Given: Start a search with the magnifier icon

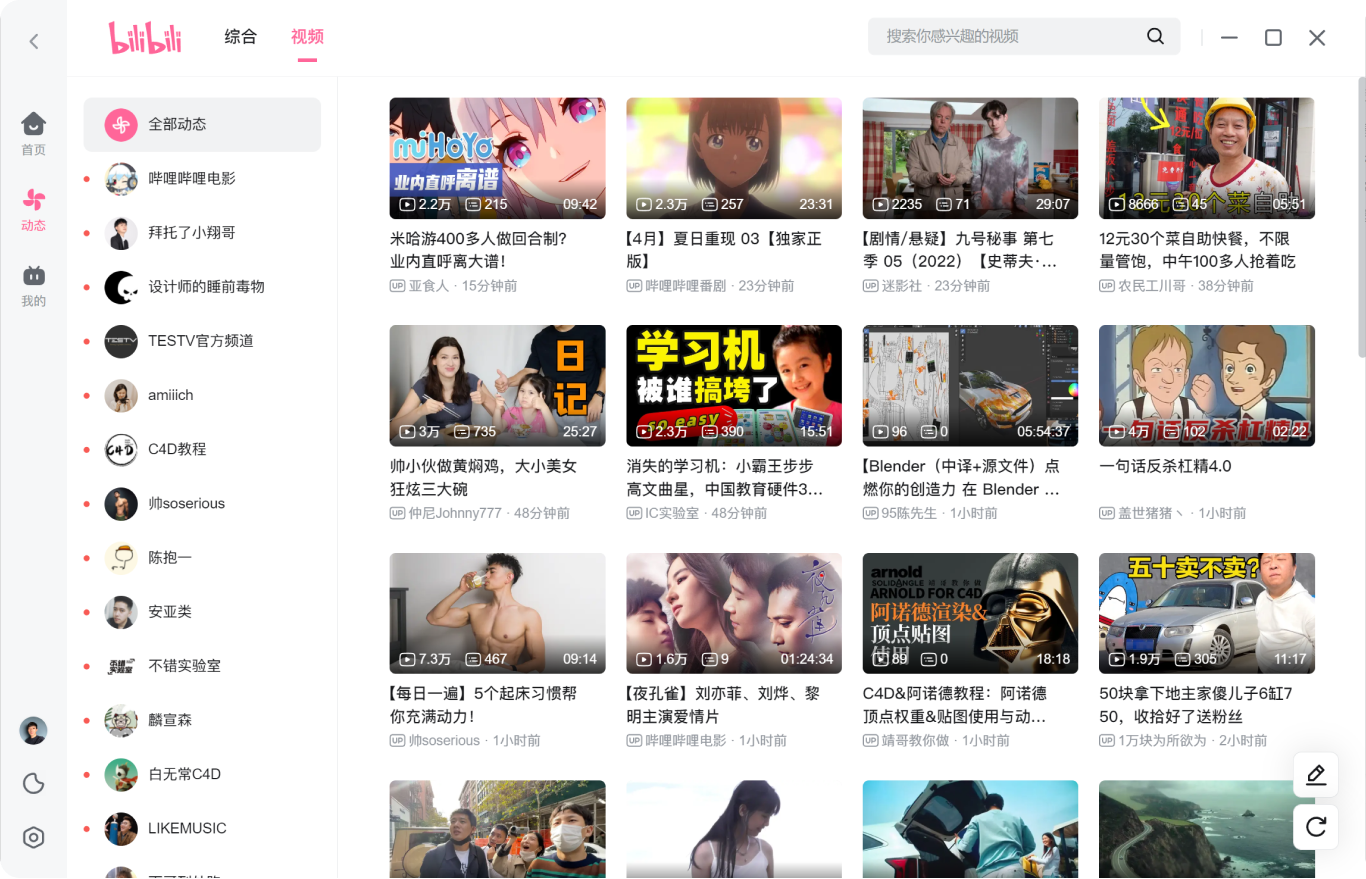Looking at the screenshot, I should point(1155,36).
